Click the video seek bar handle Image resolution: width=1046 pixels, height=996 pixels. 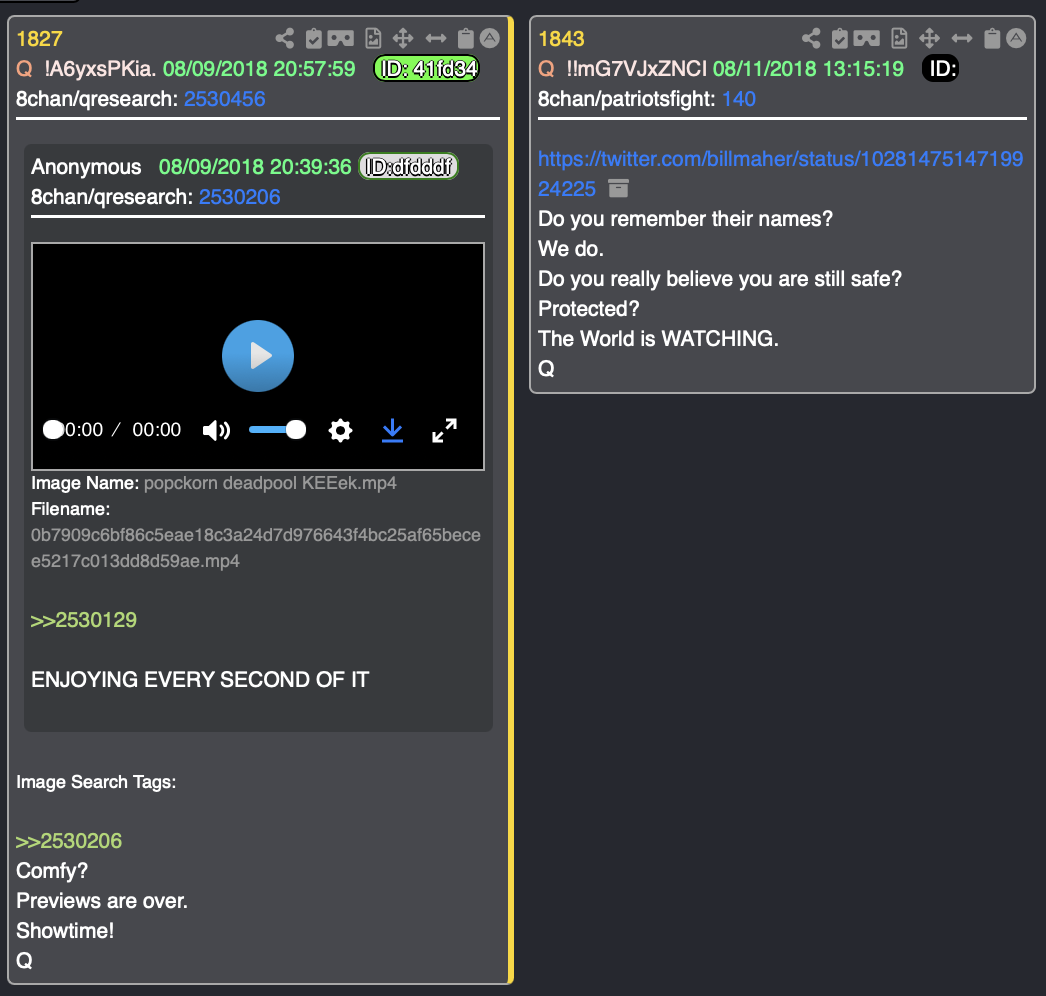[53, 430]
